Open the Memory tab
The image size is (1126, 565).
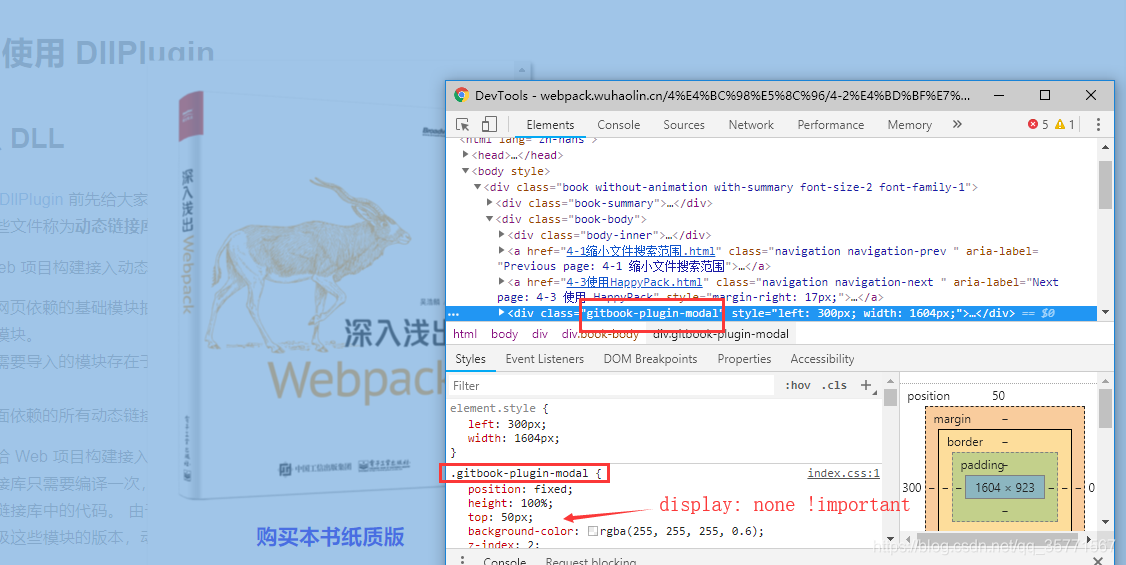909,124
